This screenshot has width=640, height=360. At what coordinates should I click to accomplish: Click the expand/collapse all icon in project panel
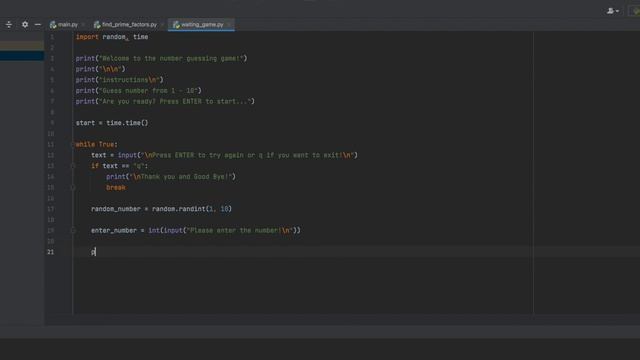(x=9, y=24)
